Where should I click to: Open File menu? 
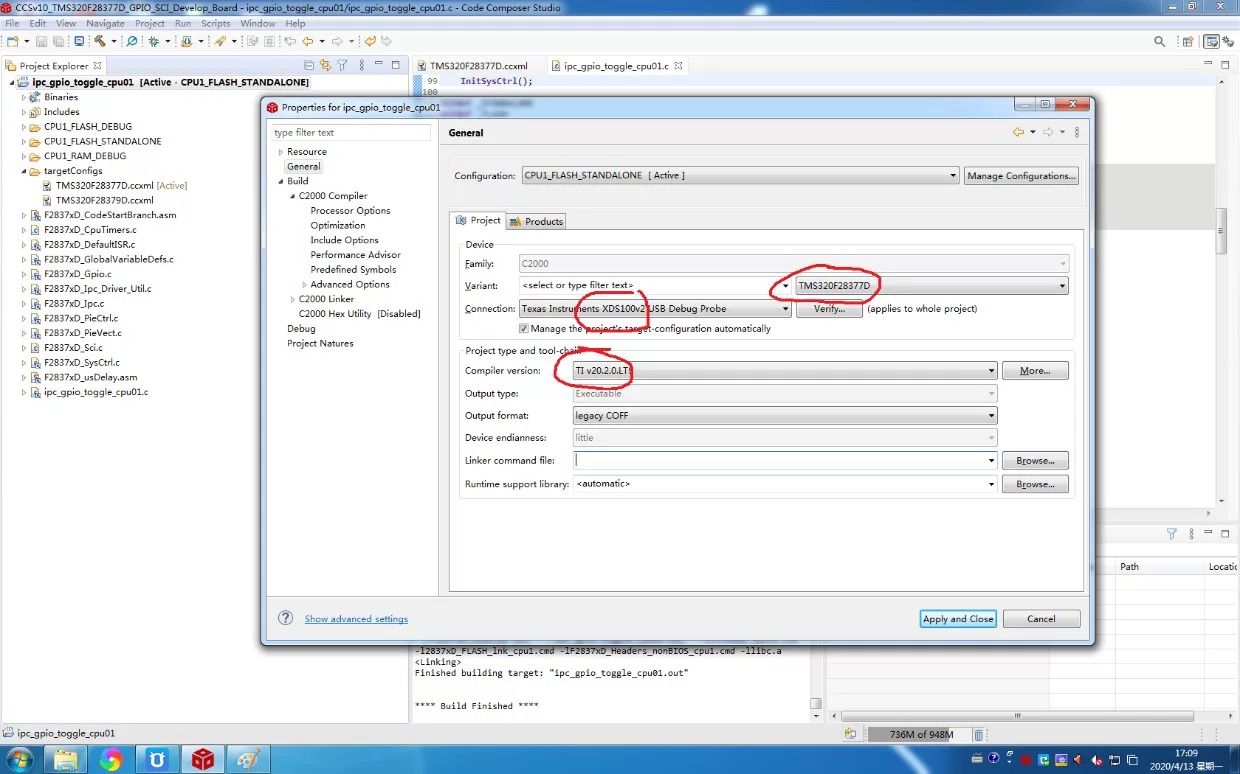[12, 23]
